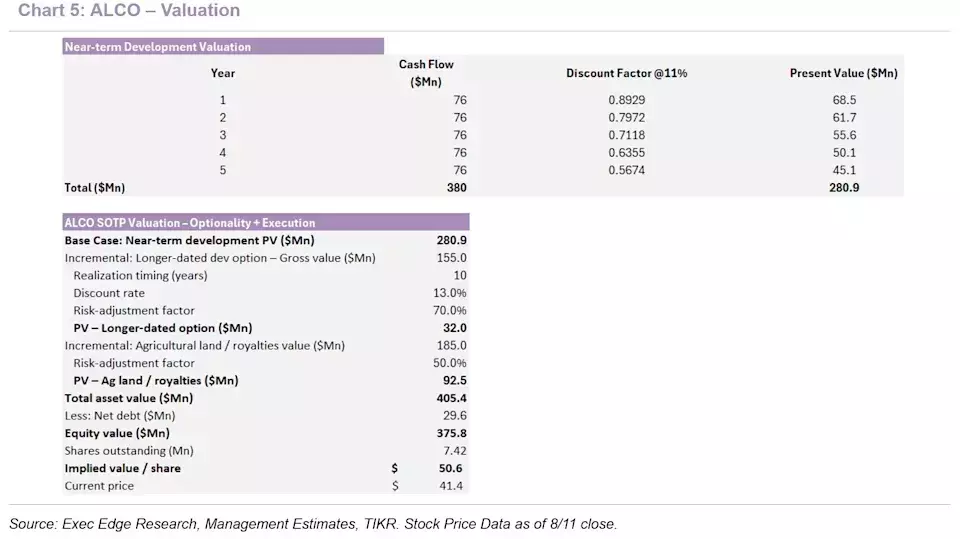Image resolution: width=960 pixels, height=539 pixels.
Task: Click the 'Current price' label
Action: coord(99,486)
